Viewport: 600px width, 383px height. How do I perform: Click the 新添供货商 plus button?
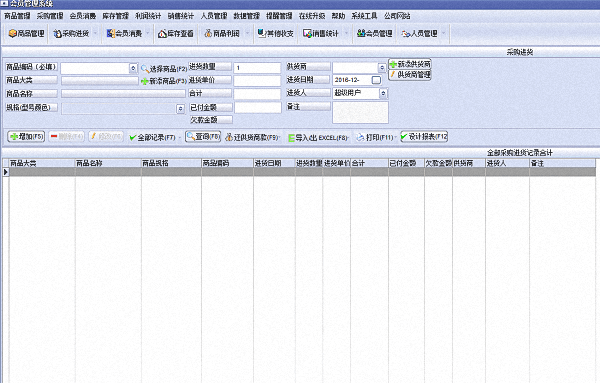pos(410,64)
